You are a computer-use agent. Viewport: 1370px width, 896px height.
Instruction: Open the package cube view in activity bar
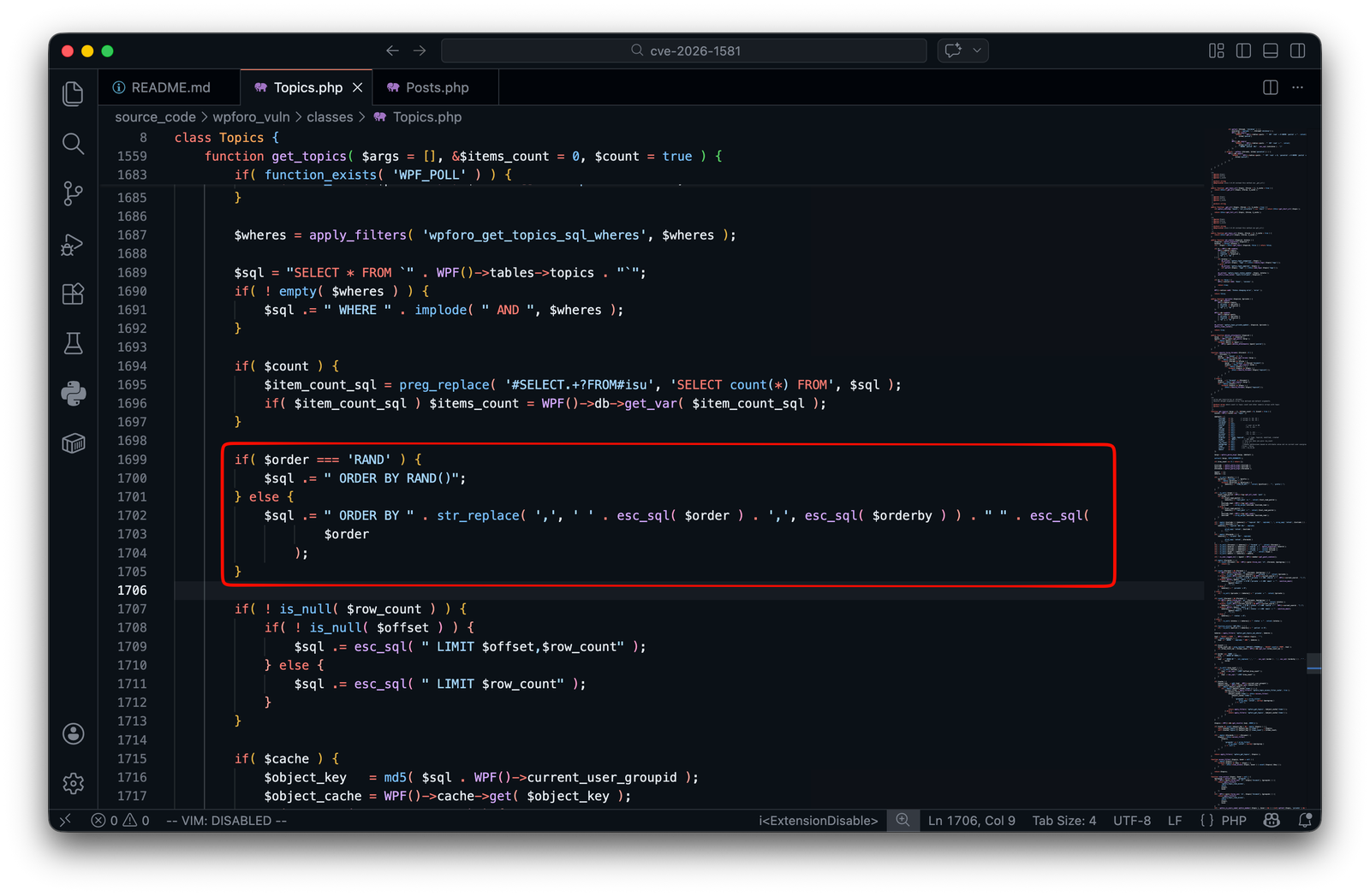point(74,443)
